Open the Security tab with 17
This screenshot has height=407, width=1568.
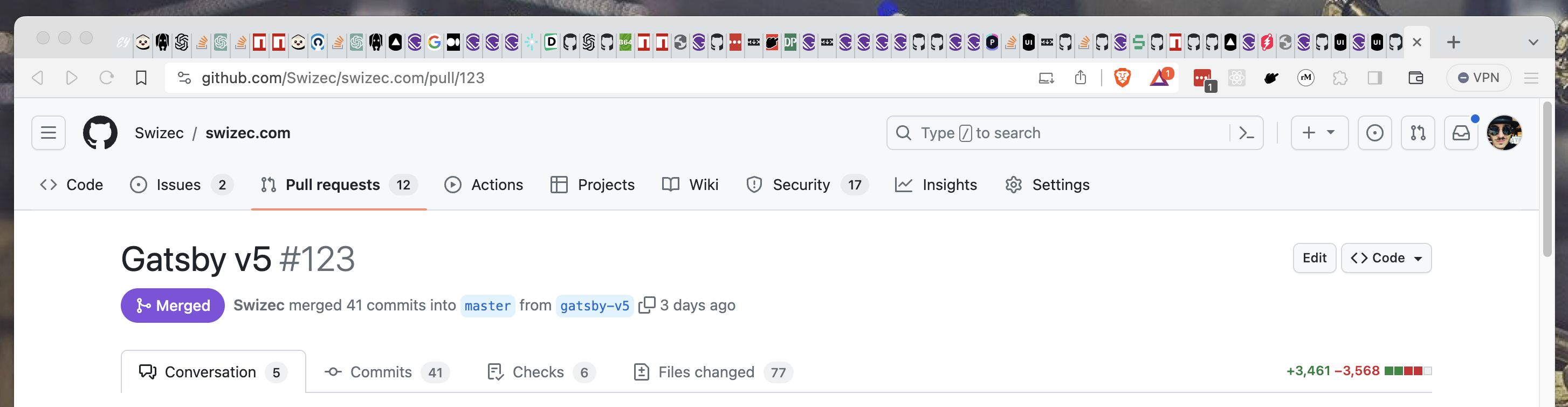[807, 185]
